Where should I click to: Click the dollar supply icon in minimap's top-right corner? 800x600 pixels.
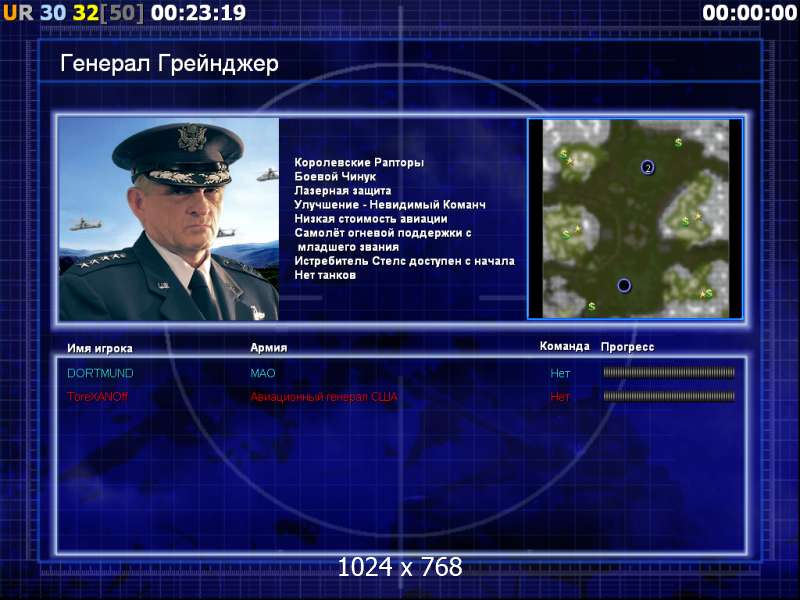(678, 142)
